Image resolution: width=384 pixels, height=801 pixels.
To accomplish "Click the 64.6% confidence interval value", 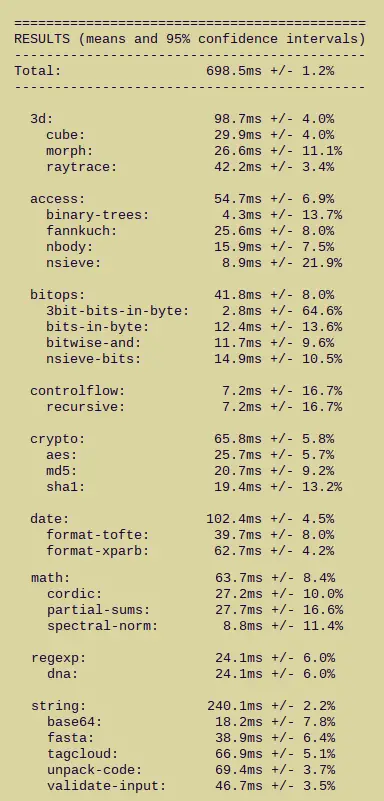I will pyautogui.click(x=322, y=311).
